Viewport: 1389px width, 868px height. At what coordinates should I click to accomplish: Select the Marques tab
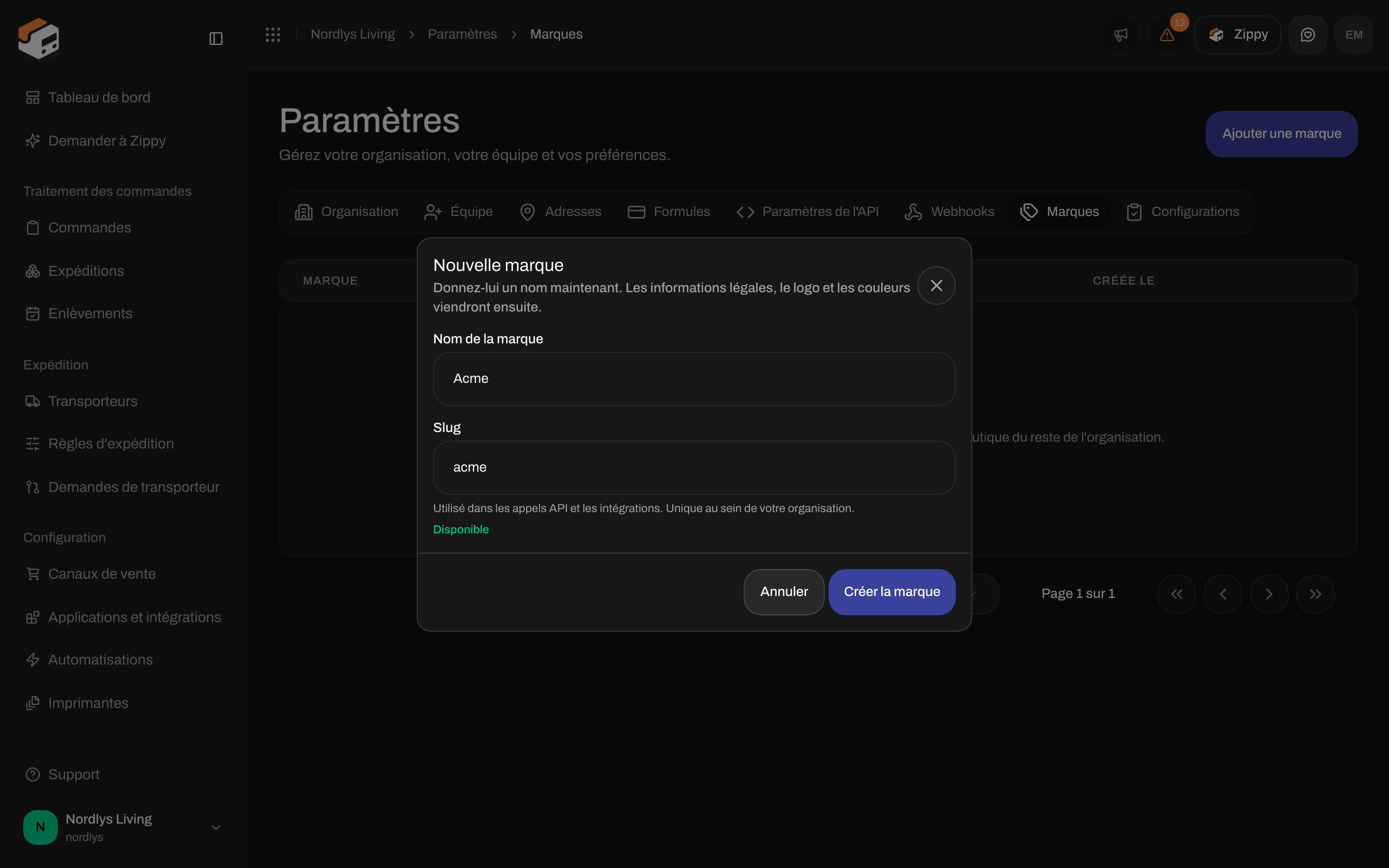pos(1060,212)
